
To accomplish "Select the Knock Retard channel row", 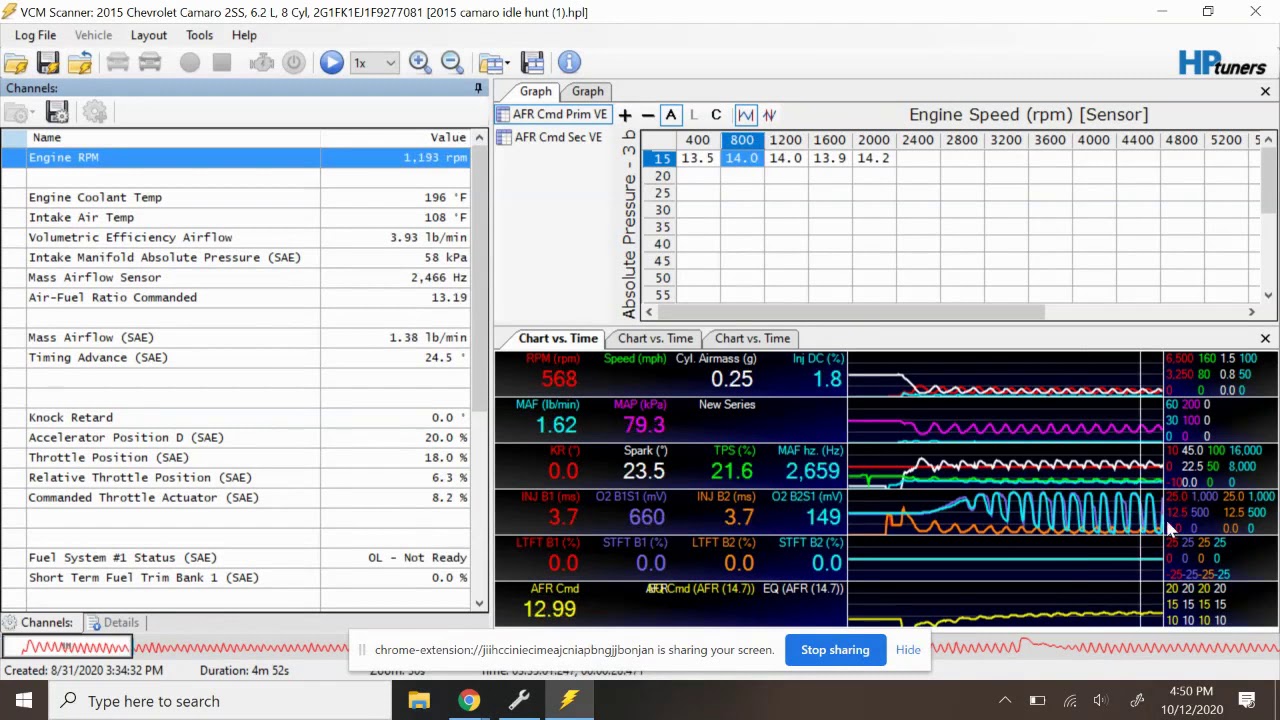I will 236,418.
